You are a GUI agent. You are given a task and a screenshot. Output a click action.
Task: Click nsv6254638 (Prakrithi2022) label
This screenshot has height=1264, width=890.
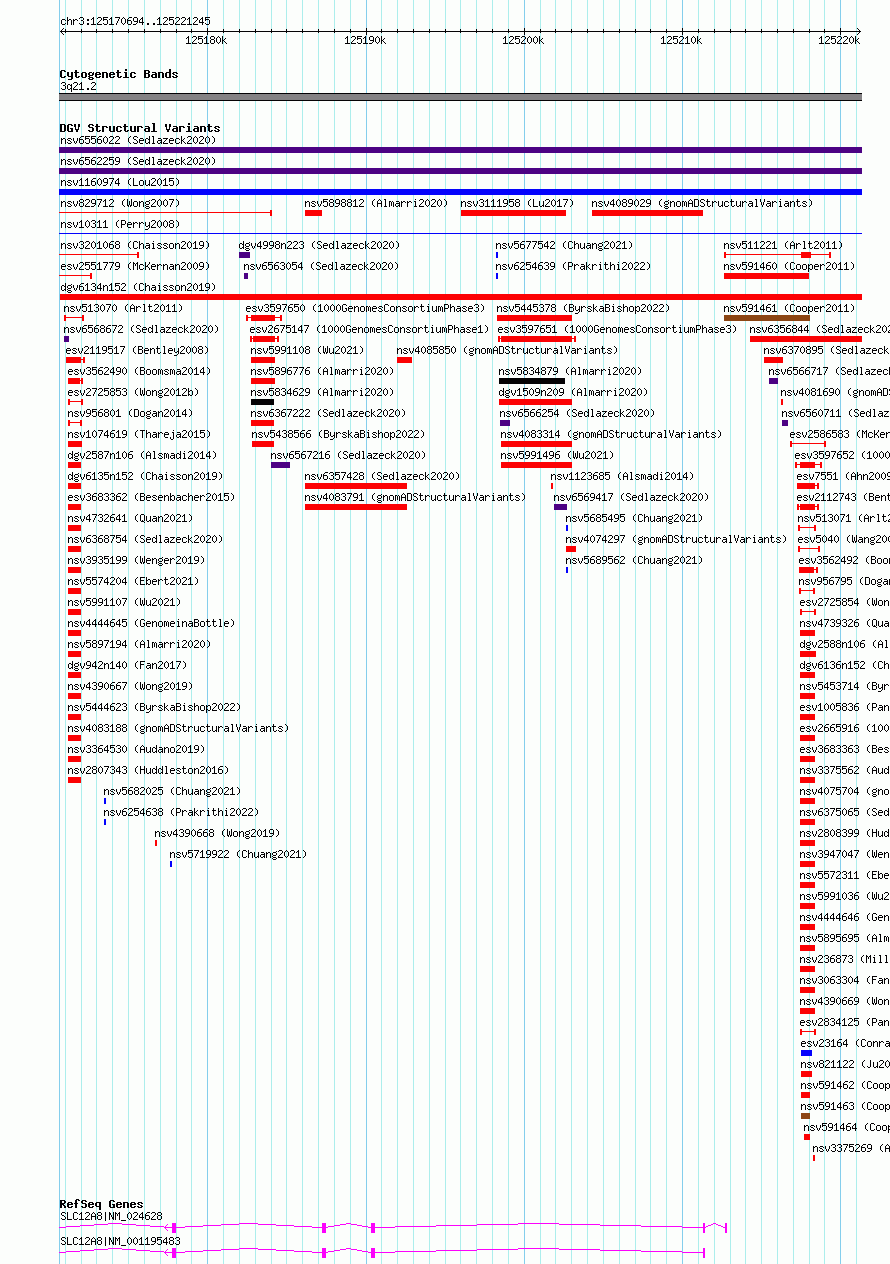pos(181,812)
